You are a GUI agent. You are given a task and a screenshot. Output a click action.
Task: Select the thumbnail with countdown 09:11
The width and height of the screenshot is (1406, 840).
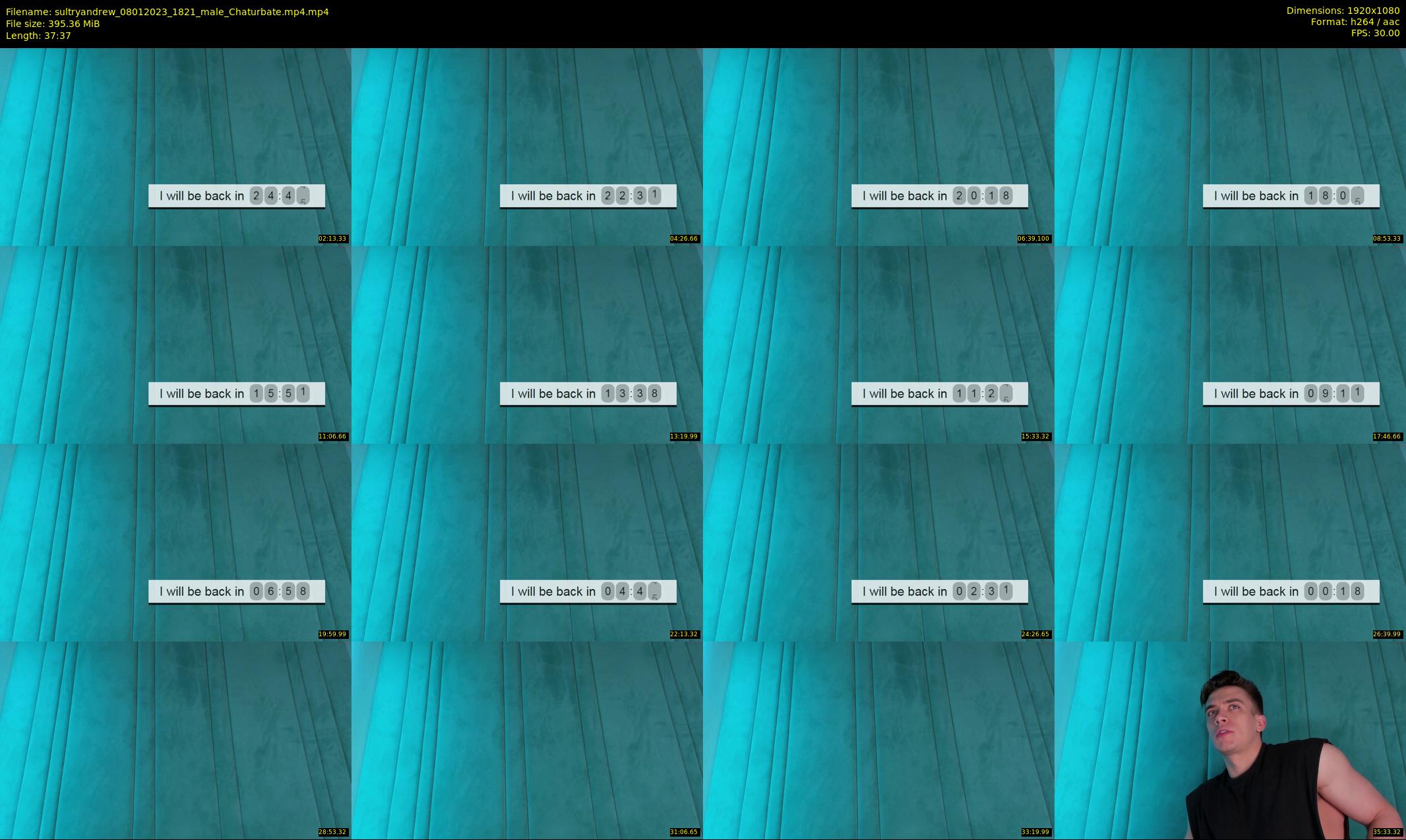(1230, 344)
